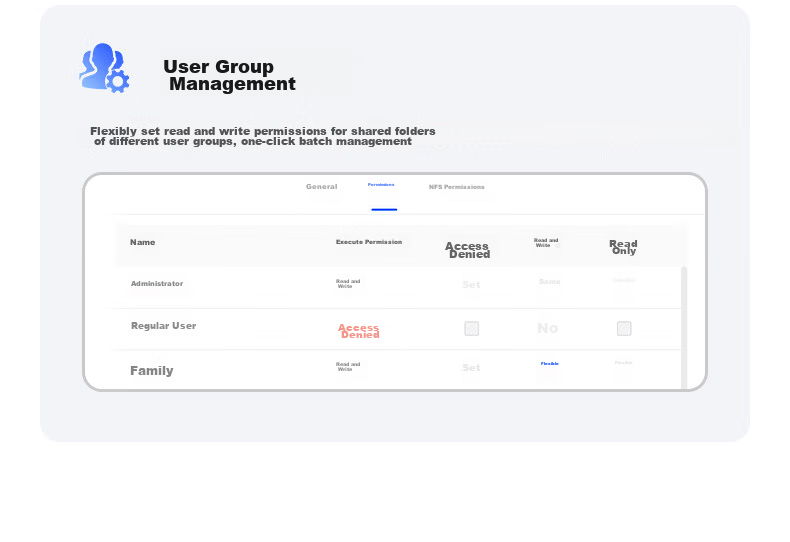Click the User Group Management heading
The width and height of the screenshot is (790, 542).
229,75
